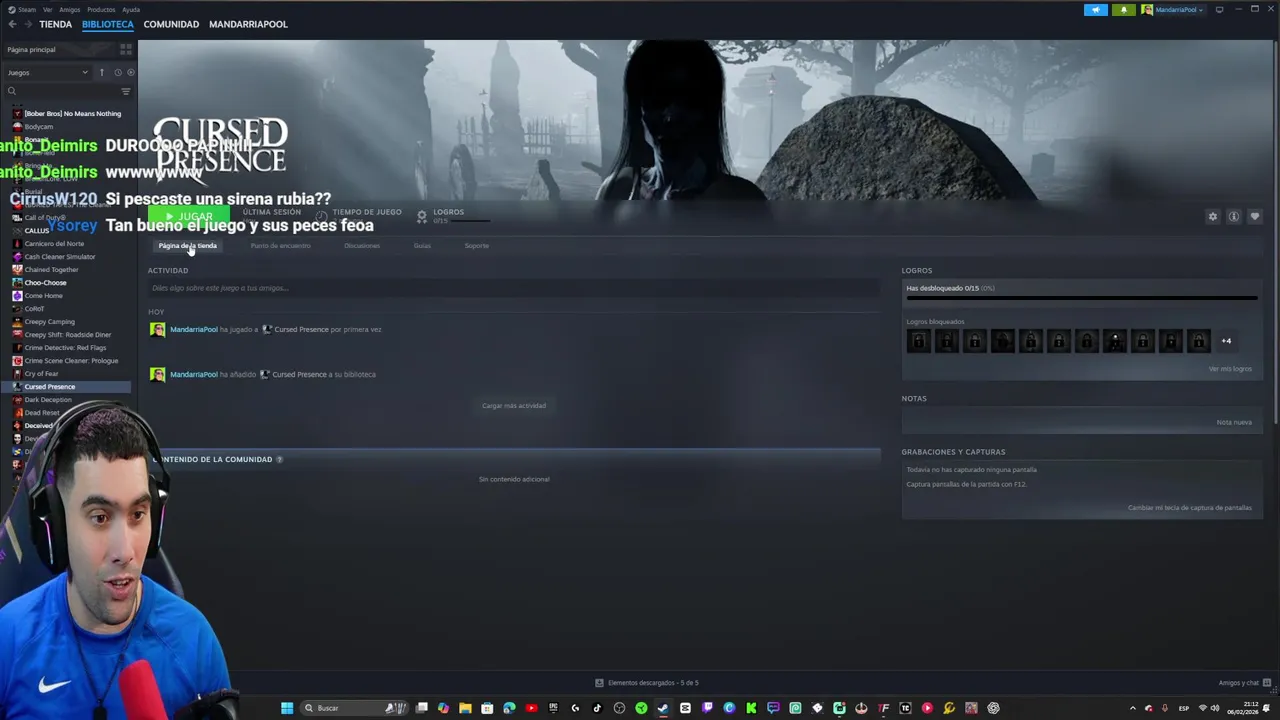Open the MandarriaPool account dropdown
This screenshot has width=1280, height=720.
pyautogui.click(x=1173, y=10)
